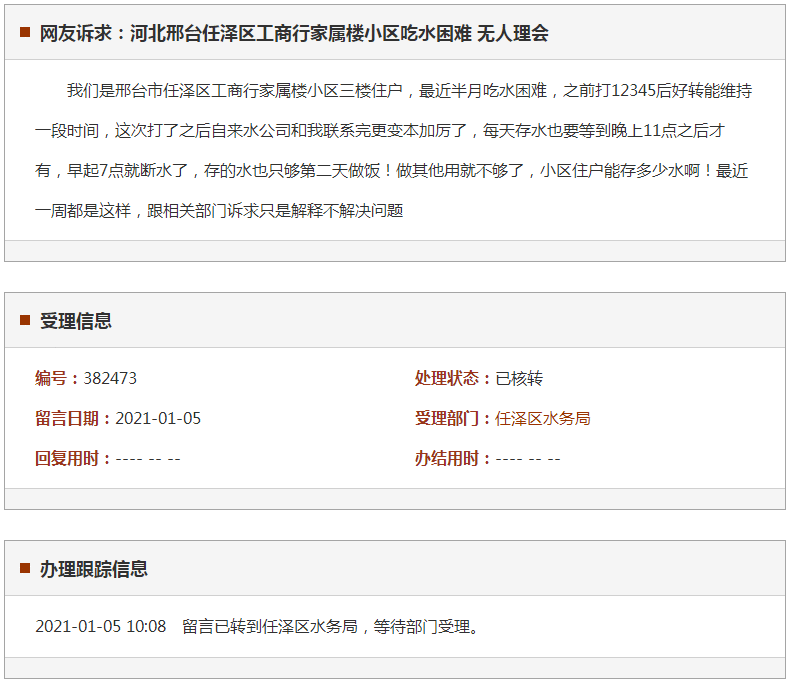Click the 受理信息 section heading

[x=76, y=321]
